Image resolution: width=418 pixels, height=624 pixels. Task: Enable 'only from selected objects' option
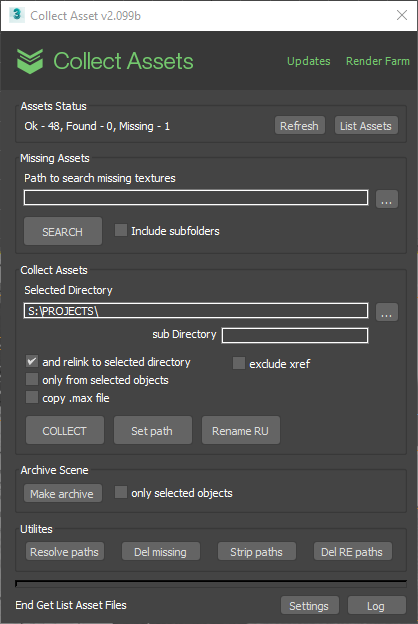point(32,379)
